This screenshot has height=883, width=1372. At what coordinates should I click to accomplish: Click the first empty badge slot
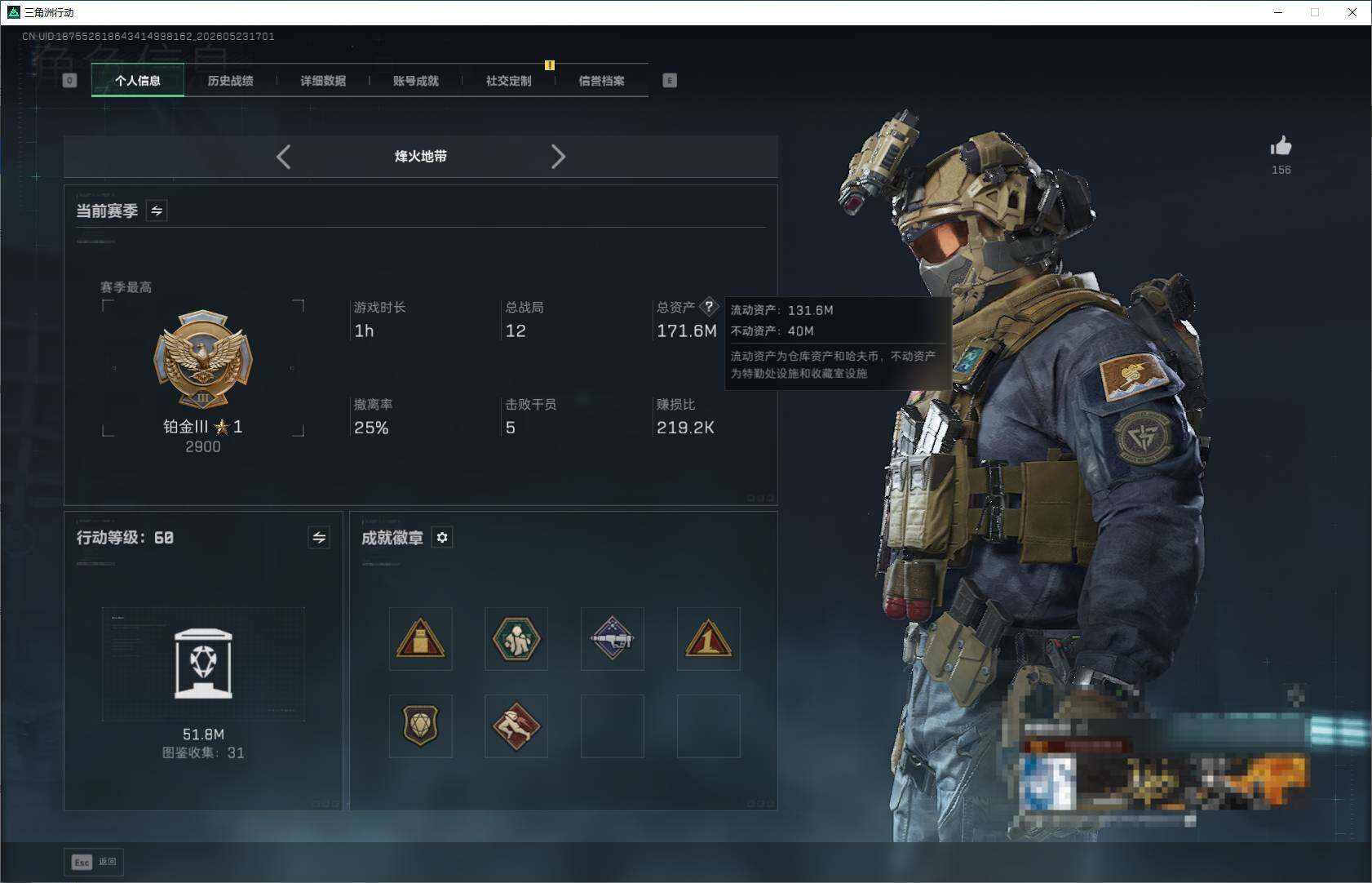click(613, 725)
